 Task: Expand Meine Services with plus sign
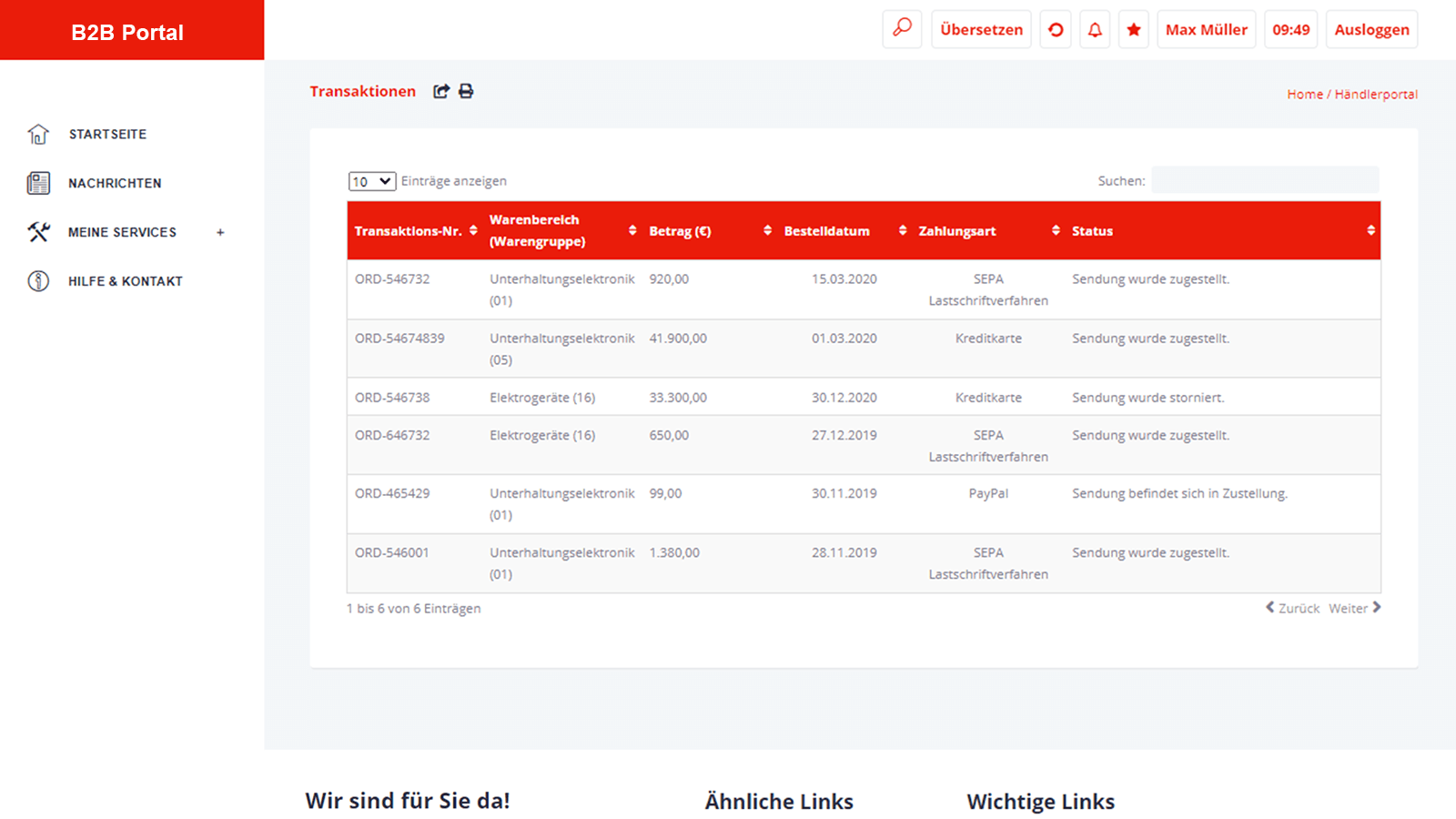point(220,232)
